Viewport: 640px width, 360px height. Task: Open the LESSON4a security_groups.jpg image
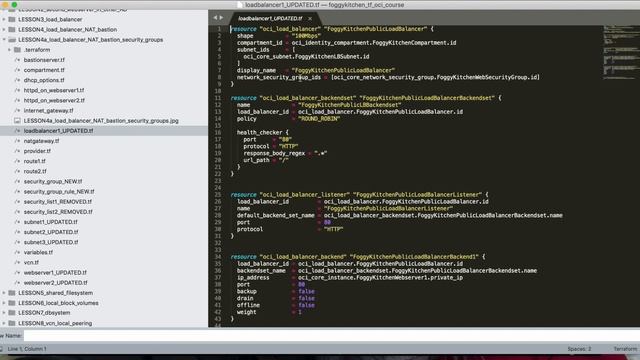coord(101,121)
